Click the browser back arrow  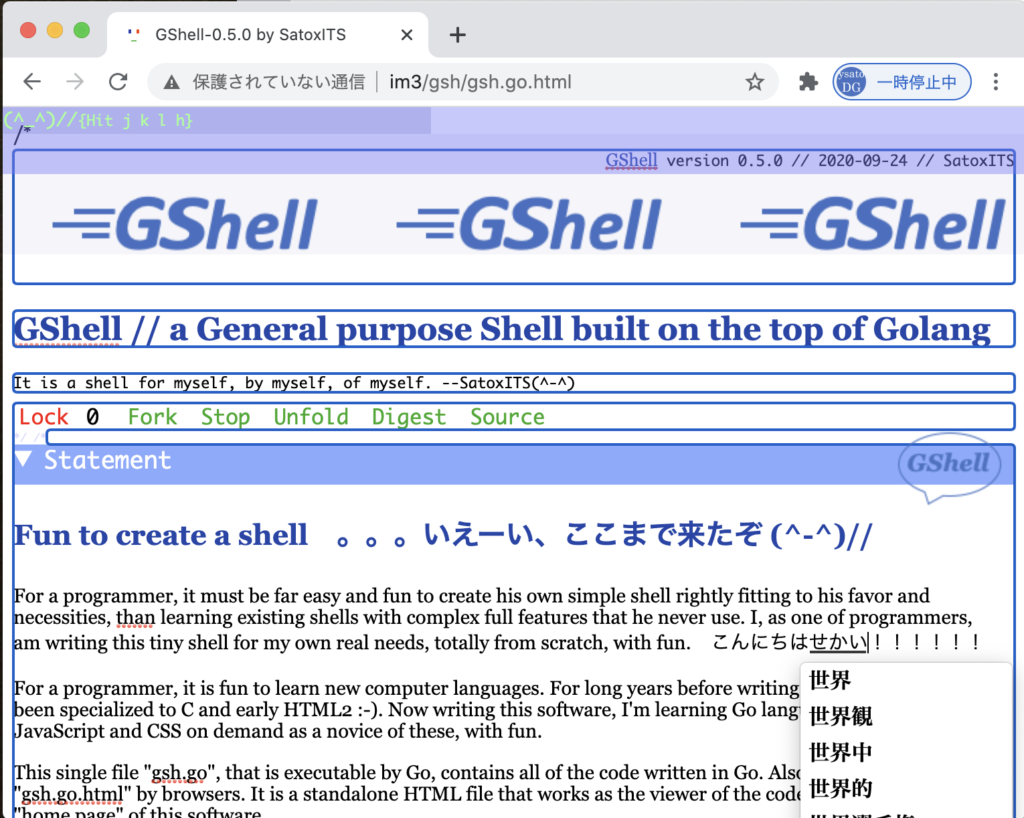tap(32, 82)
